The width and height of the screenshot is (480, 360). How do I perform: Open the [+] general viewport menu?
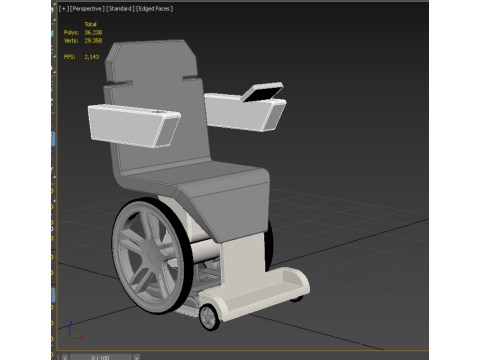click(x=63, y=9)
